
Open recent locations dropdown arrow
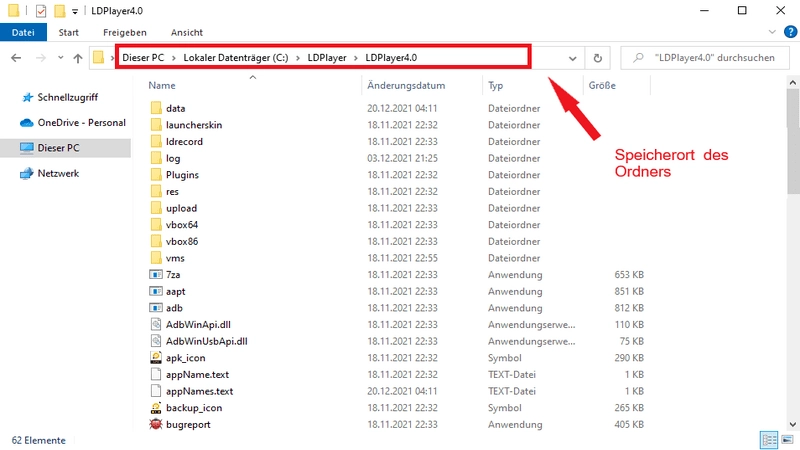click(x=61, y=58)
